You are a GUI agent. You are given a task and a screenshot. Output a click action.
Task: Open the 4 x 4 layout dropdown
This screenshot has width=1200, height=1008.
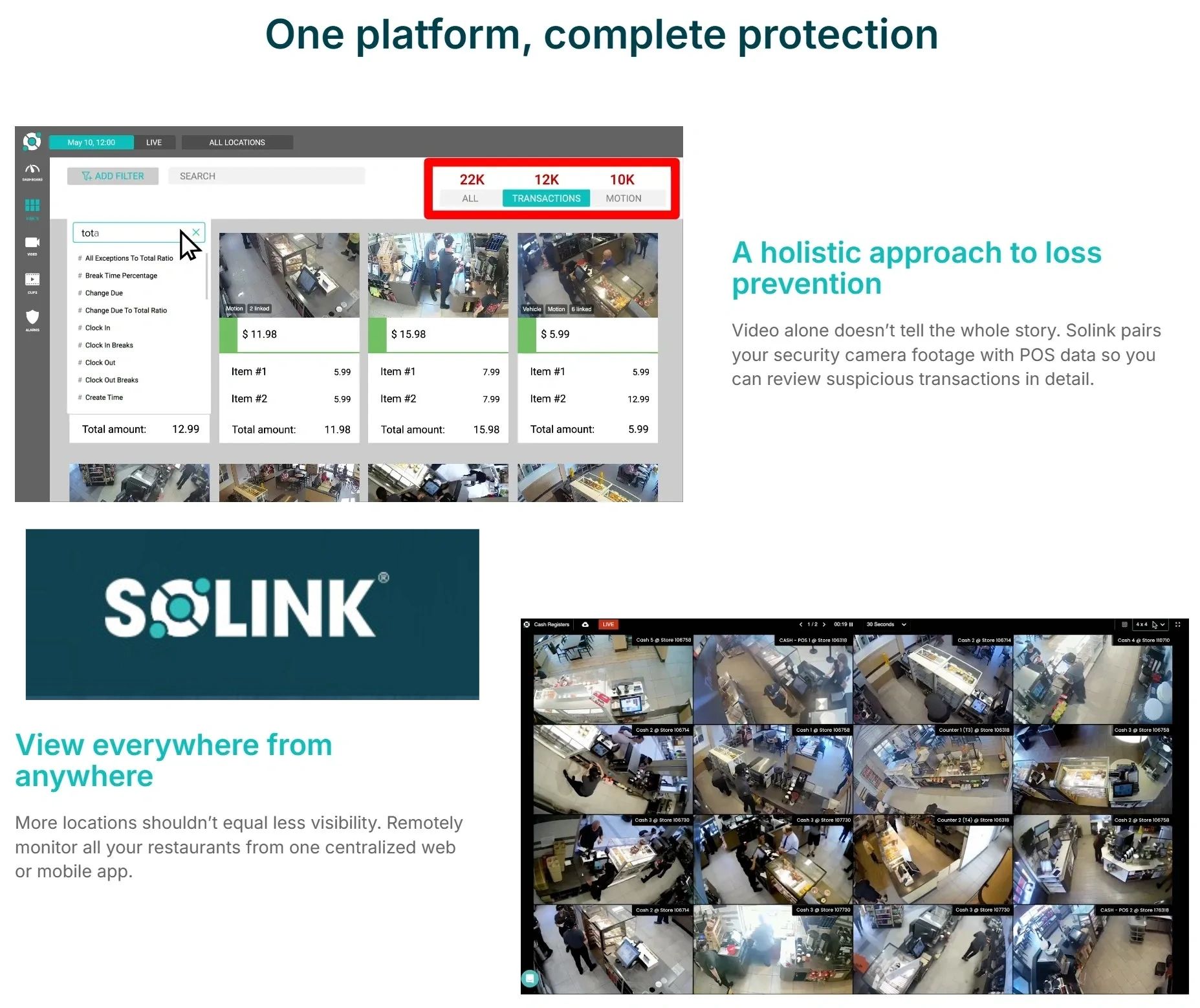[x=1150, y=624]
